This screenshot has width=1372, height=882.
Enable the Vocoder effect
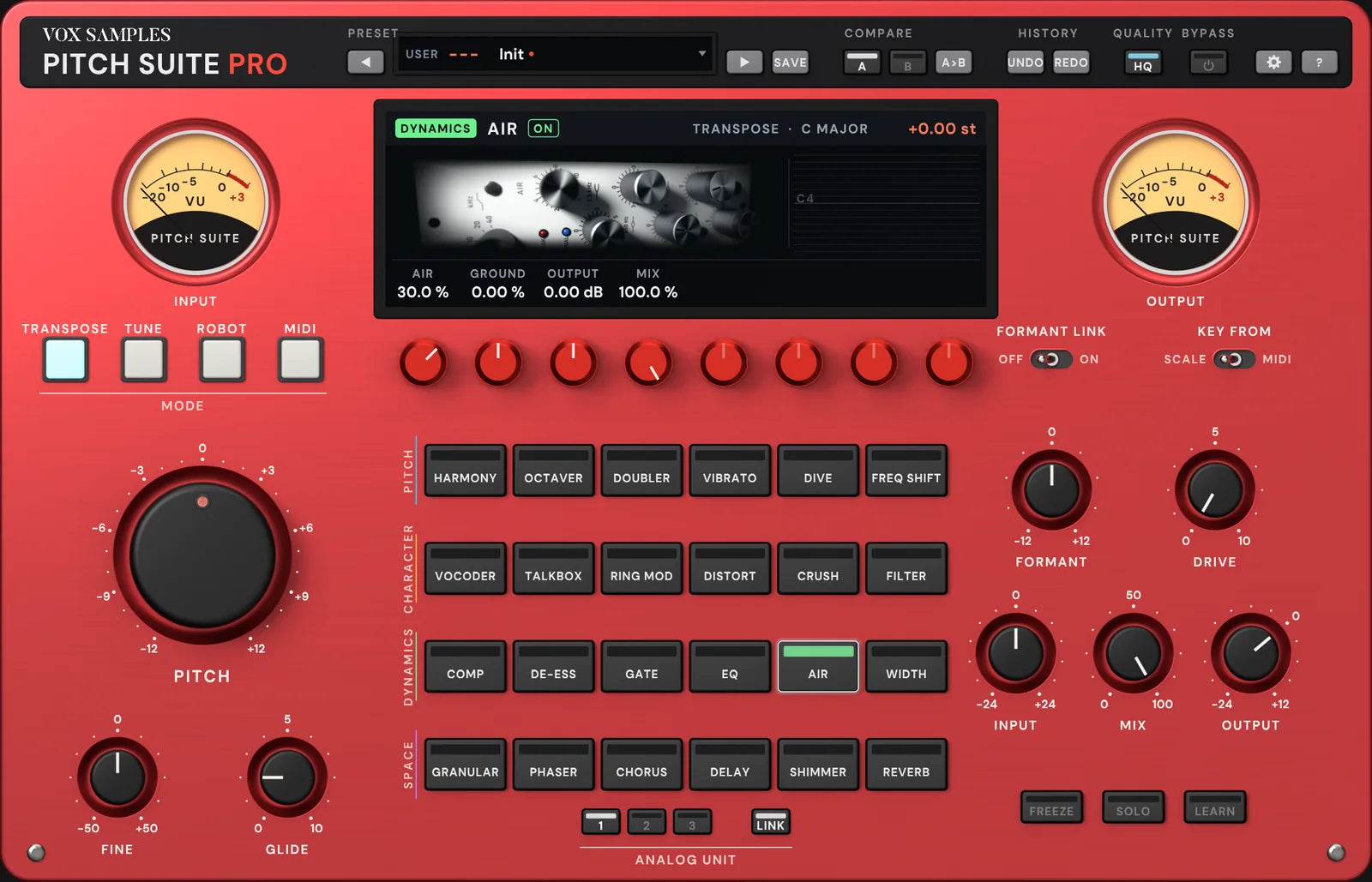tap(465, 567)
